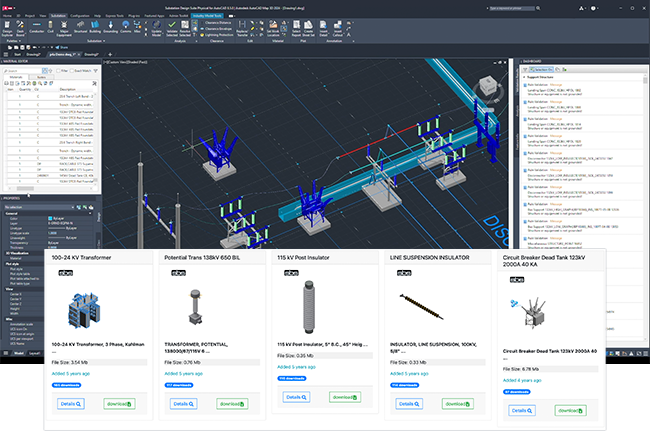
Task: Click Details button for 100-24 KV Transformer
Action: coord(69,403)
